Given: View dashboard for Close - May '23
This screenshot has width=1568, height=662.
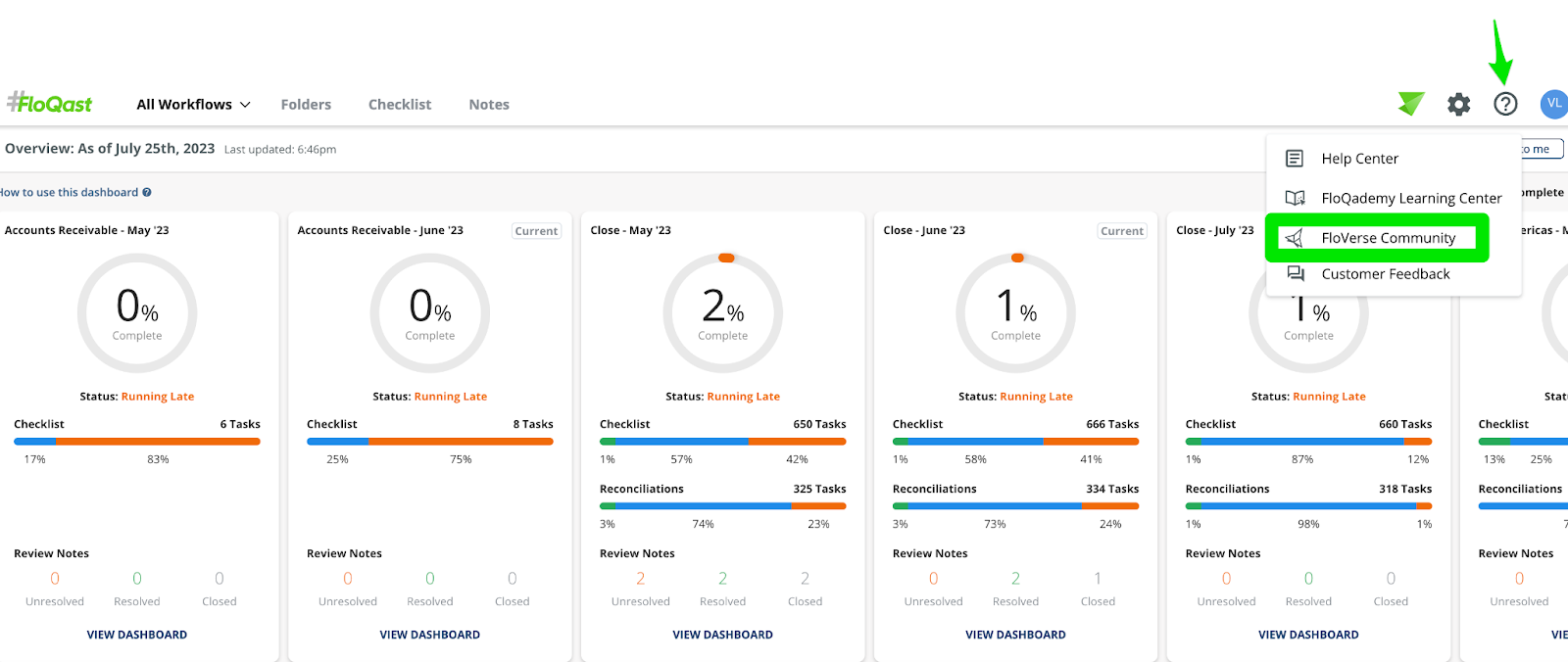Looking at the screenshot, I should point(722,635).
